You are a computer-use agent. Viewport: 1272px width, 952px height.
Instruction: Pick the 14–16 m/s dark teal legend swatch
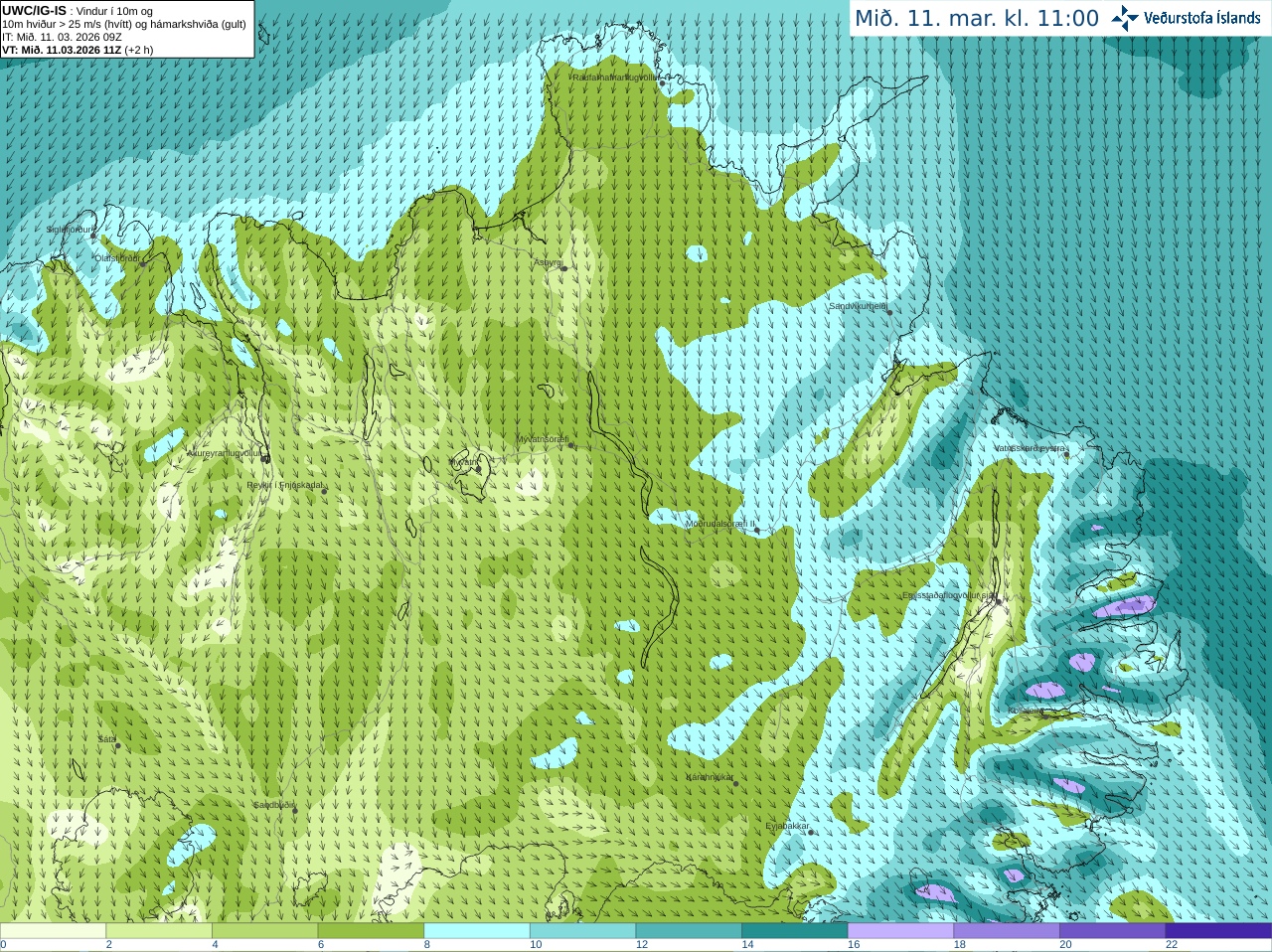pyautogui.click(x=795, y=931)
